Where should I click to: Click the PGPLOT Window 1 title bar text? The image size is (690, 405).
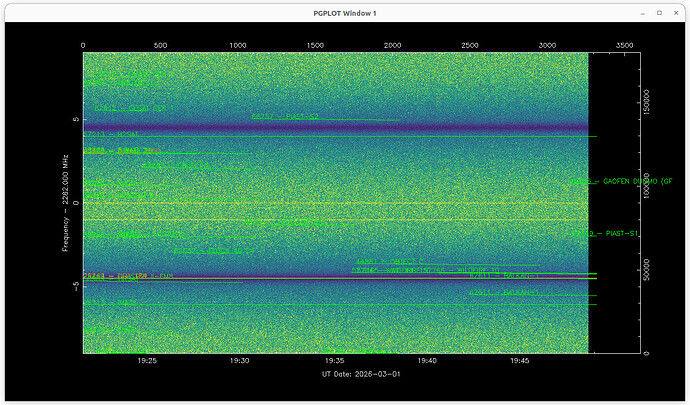point(344,11)
